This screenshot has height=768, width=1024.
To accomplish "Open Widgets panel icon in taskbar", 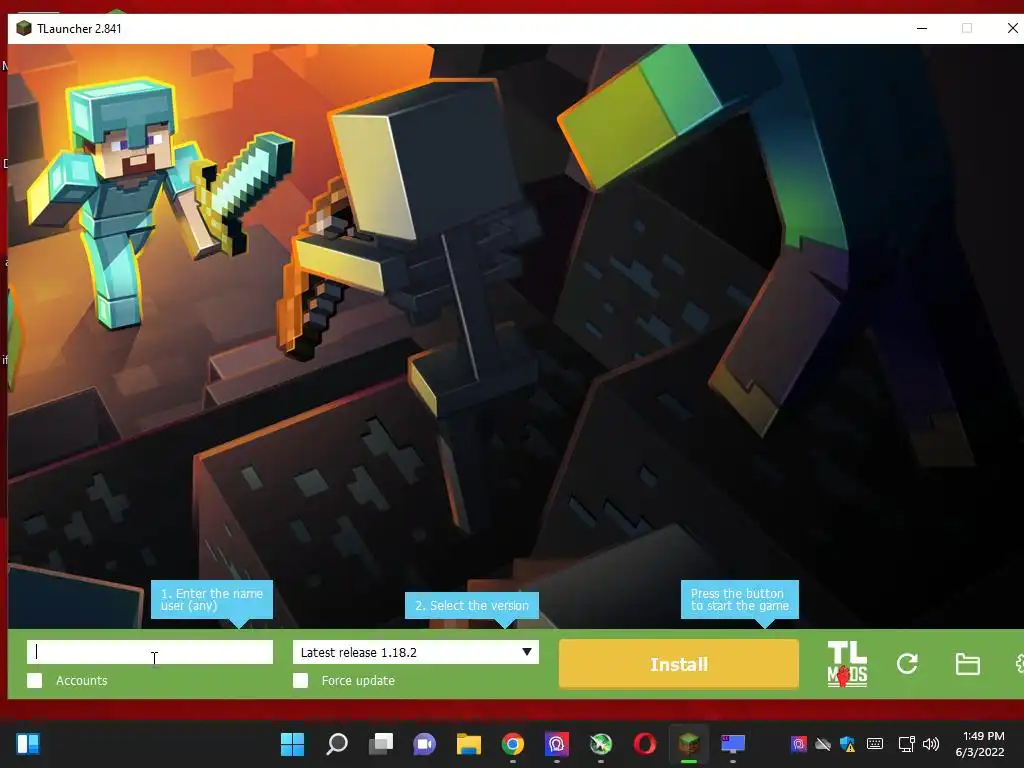I will click(28, 744).
